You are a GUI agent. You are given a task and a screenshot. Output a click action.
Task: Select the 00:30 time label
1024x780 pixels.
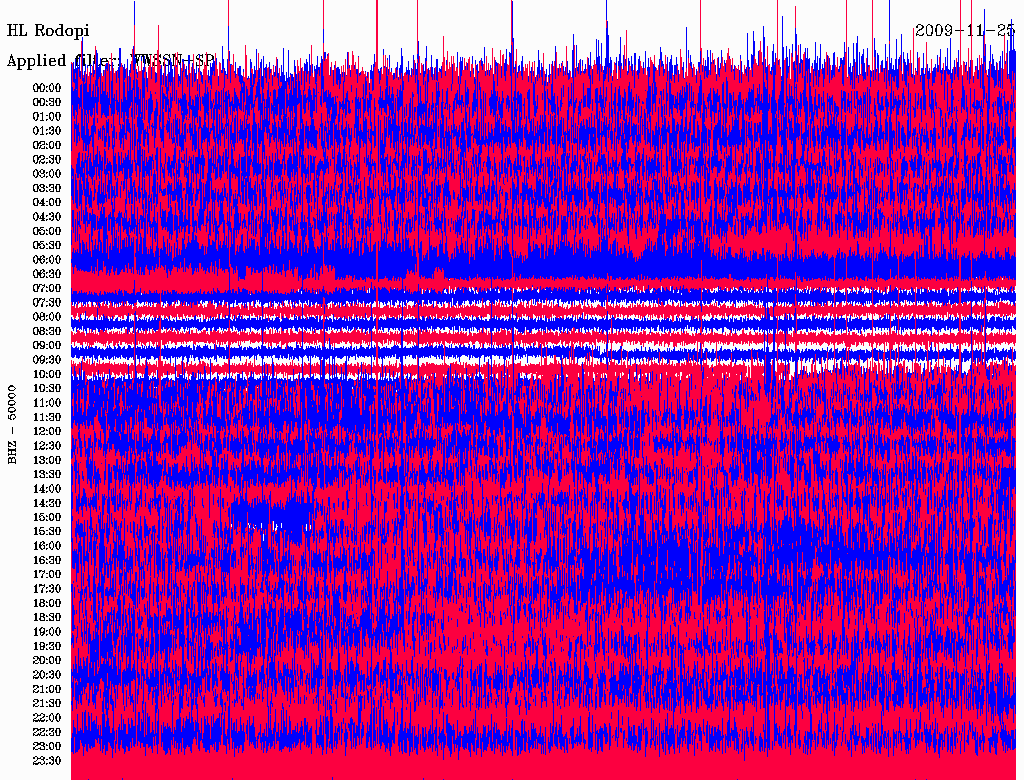click(47, 103)
